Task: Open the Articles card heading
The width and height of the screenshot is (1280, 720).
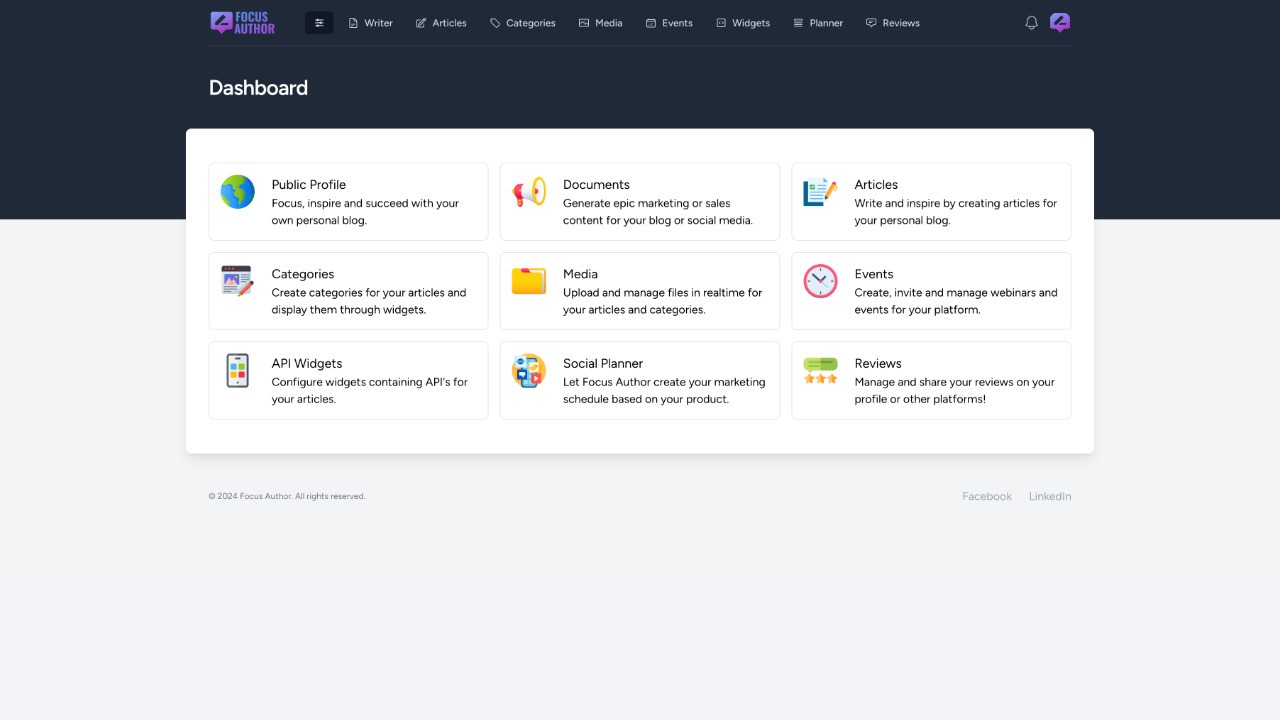Action: (876, 185)
